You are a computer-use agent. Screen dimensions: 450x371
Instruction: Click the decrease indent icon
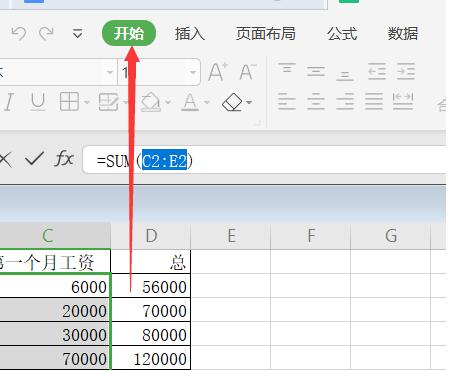coord(377,71)
